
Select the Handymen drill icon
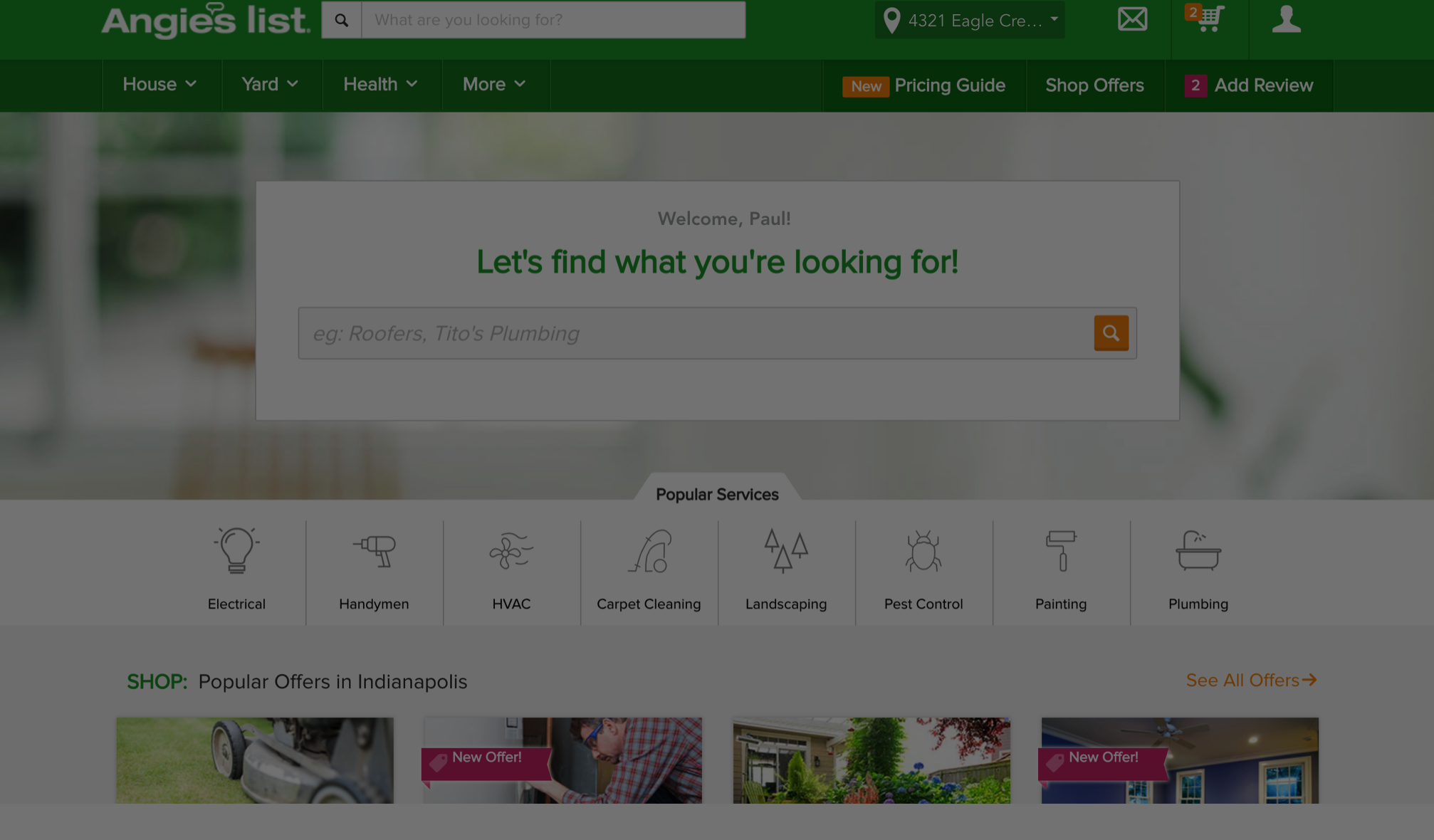click(374, 550)
